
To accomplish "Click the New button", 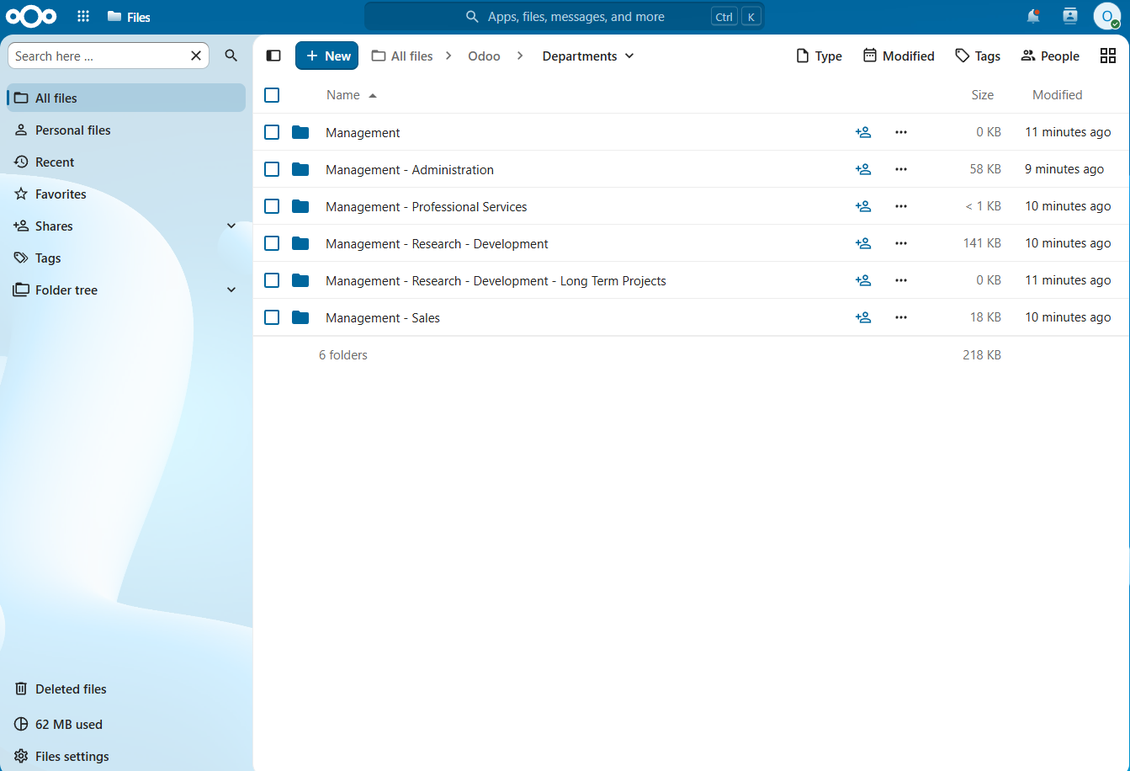I will [326, 55].
